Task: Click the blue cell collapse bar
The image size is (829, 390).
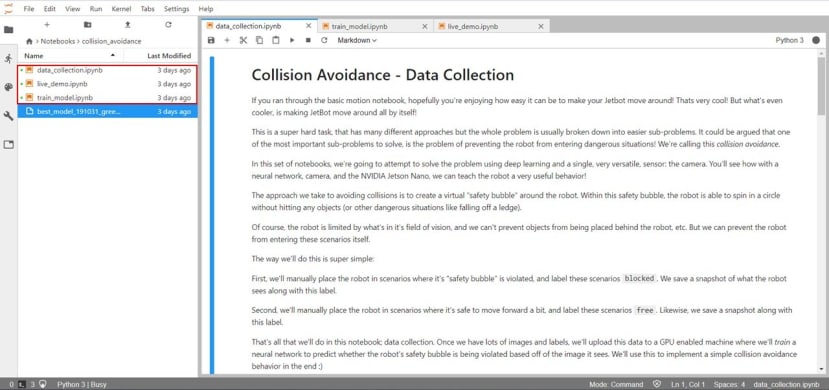Action: (212, 215)
